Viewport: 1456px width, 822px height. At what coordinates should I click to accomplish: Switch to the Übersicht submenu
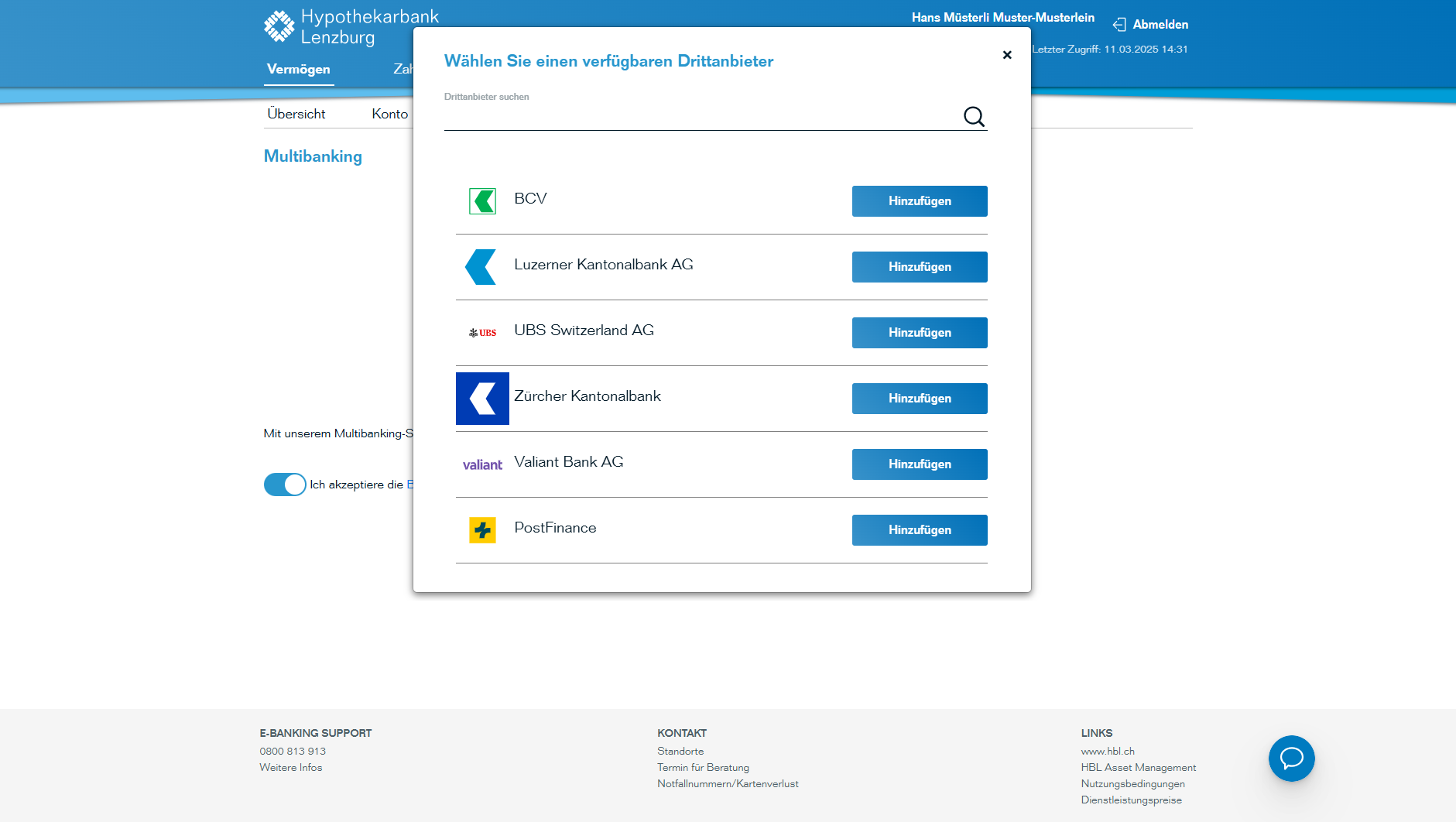296,114
